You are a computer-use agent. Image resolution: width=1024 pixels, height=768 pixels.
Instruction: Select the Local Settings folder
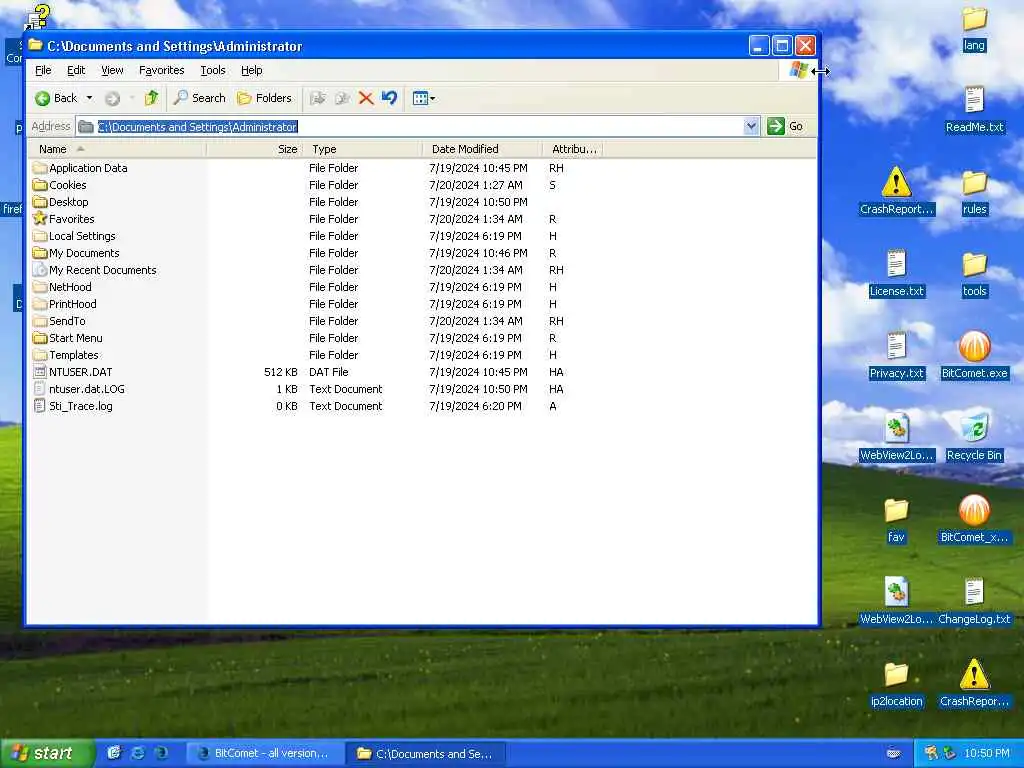coord(74,236)
